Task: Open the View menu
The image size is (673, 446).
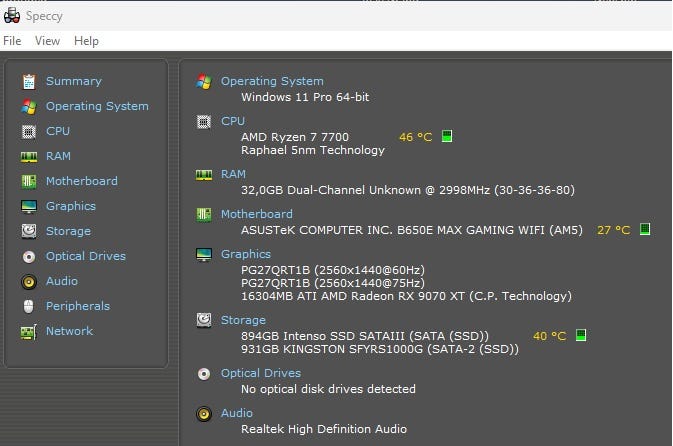Action: (47, 41)
